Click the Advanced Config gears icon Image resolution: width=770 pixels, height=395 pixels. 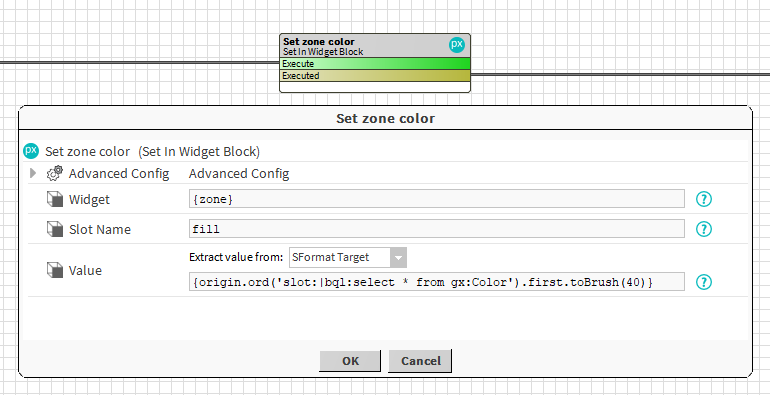55,173
